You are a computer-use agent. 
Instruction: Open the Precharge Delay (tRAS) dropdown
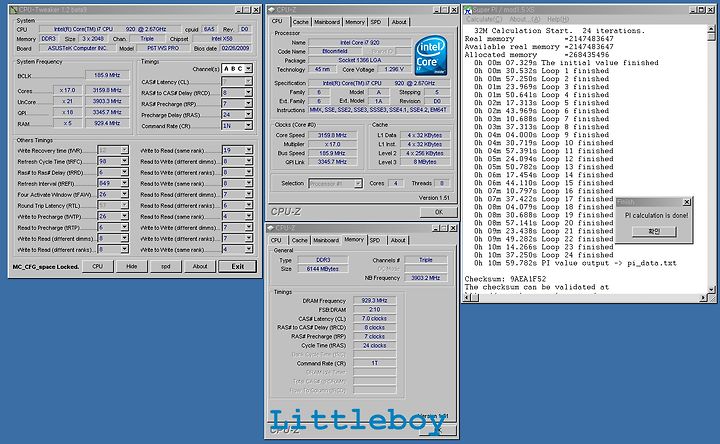point(248,114)
